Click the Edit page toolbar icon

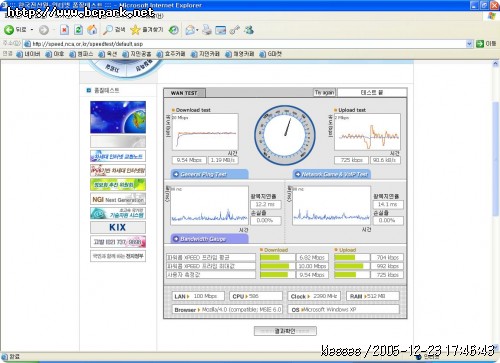click(221, 30)
